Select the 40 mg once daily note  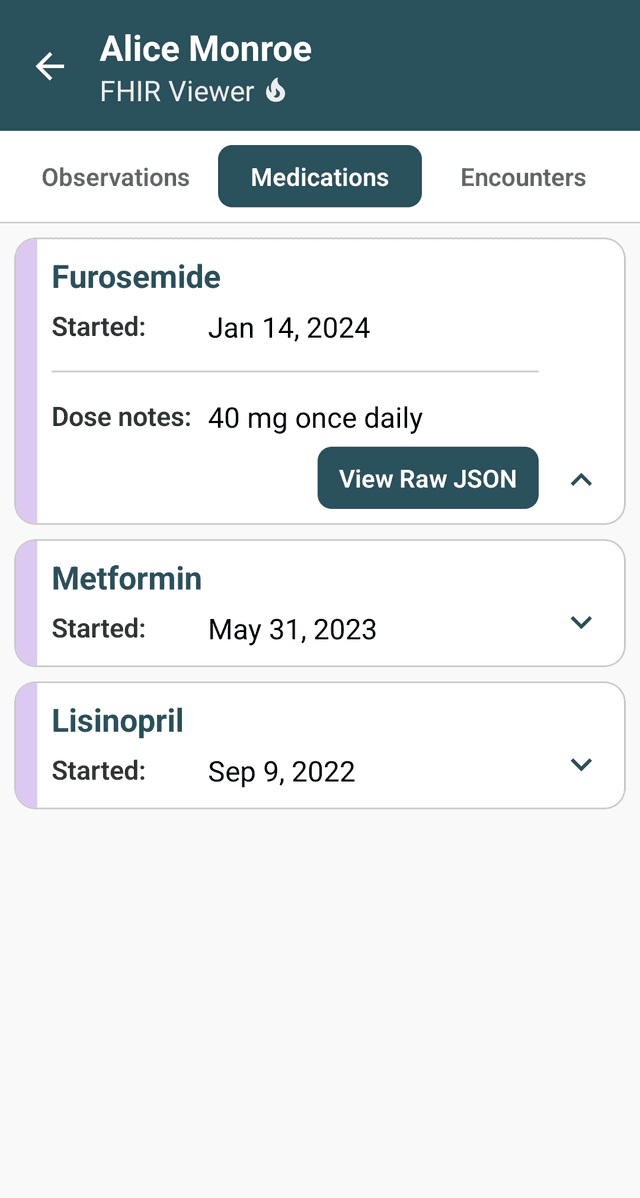tap(315, 418)
